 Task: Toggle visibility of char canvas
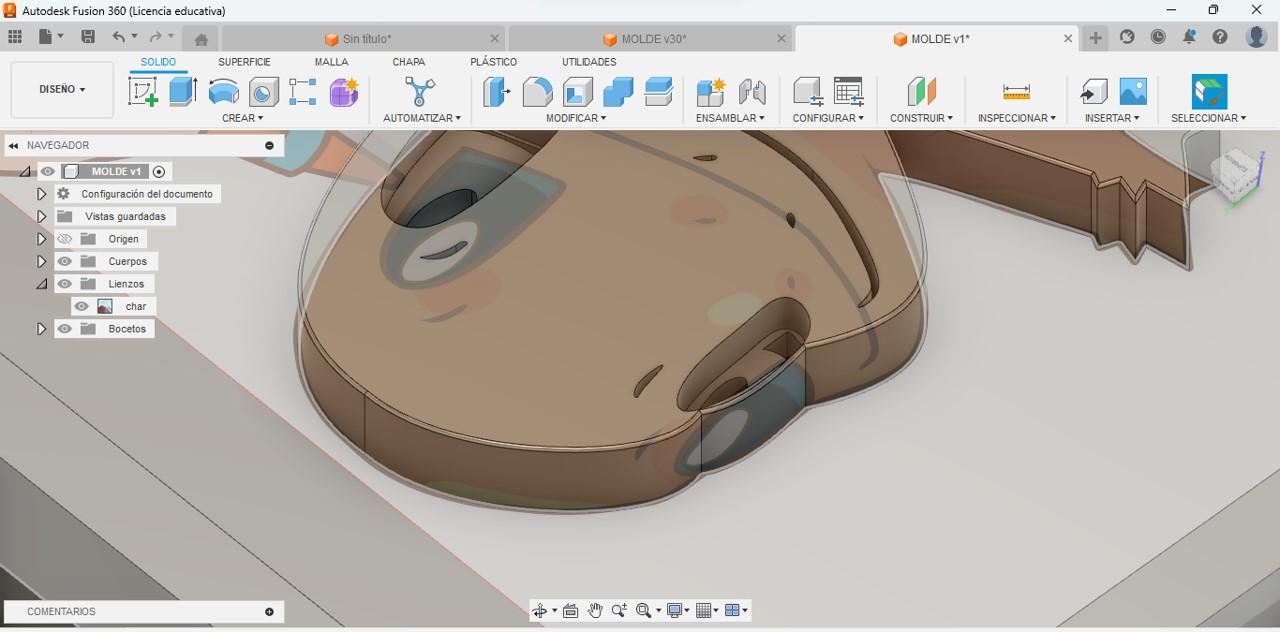point(82,306)
